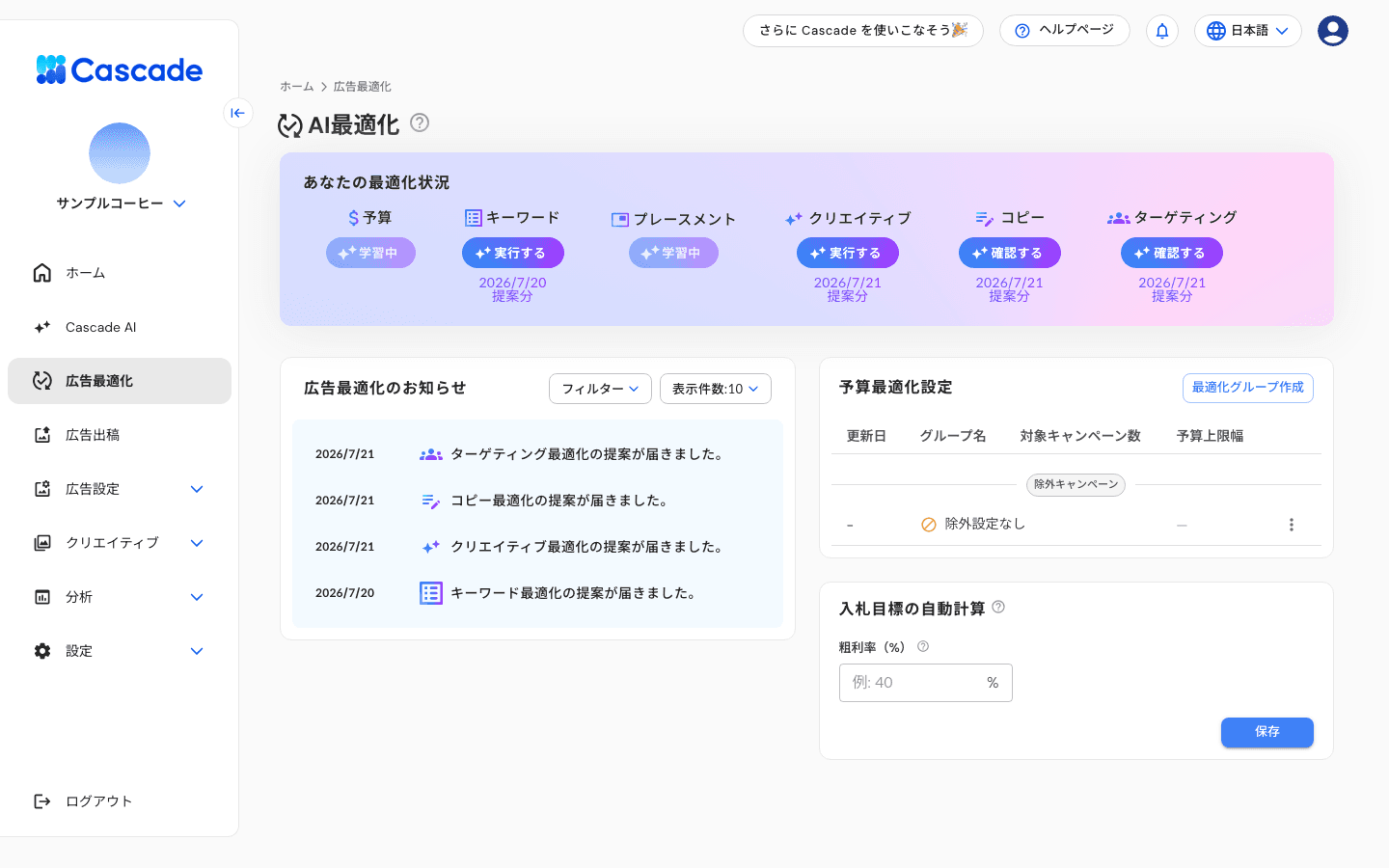Click the 保存 button
The image size is (1389, 868).
click(x=1267, y=732)
